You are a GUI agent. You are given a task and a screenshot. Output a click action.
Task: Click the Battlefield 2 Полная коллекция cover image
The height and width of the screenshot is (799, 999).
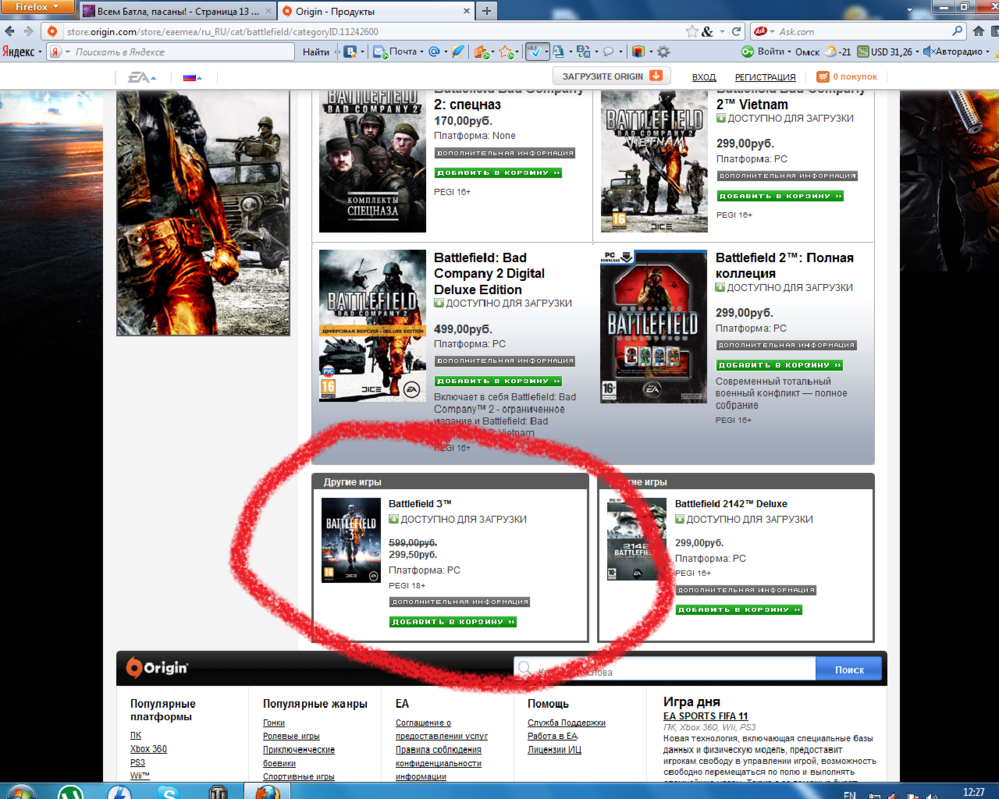[653, 326]
